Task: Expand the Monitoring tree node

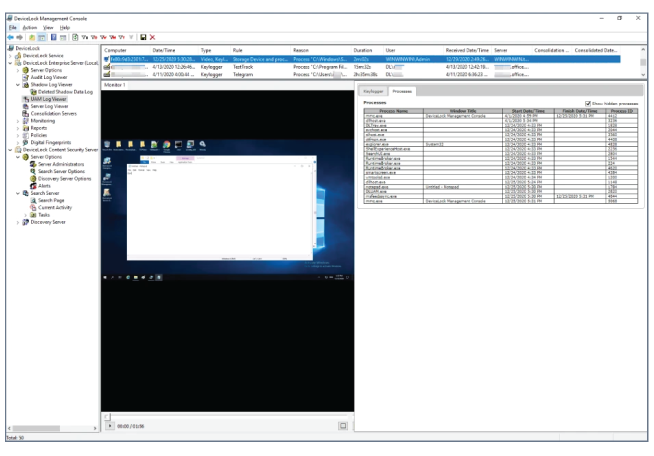Action: 17,120
